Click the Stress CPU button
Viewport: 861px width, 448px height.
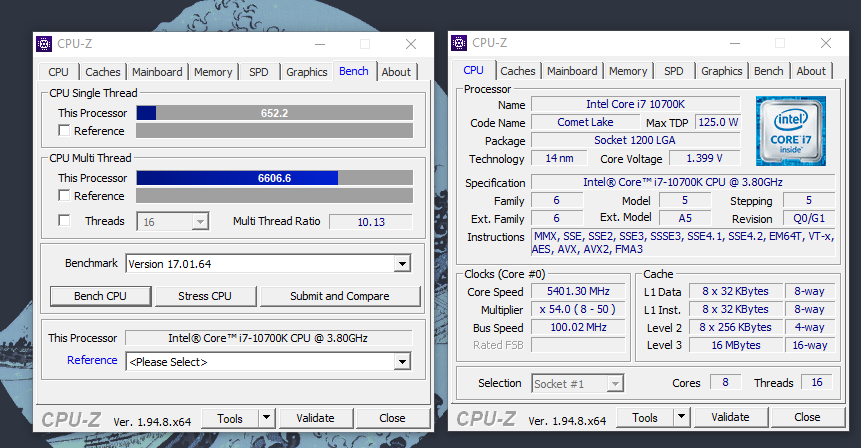click(205, 296)
